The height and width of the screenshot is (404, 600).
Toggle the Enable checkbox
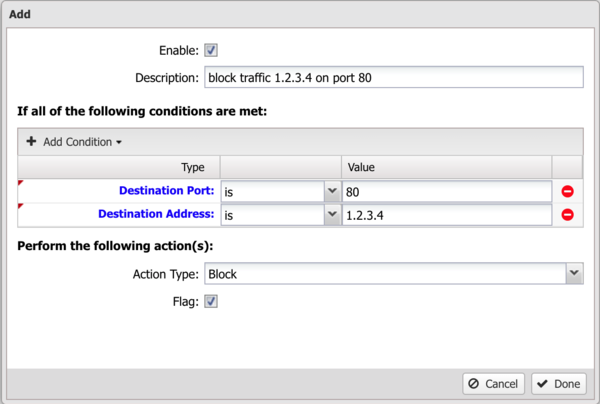pos(211,50)
